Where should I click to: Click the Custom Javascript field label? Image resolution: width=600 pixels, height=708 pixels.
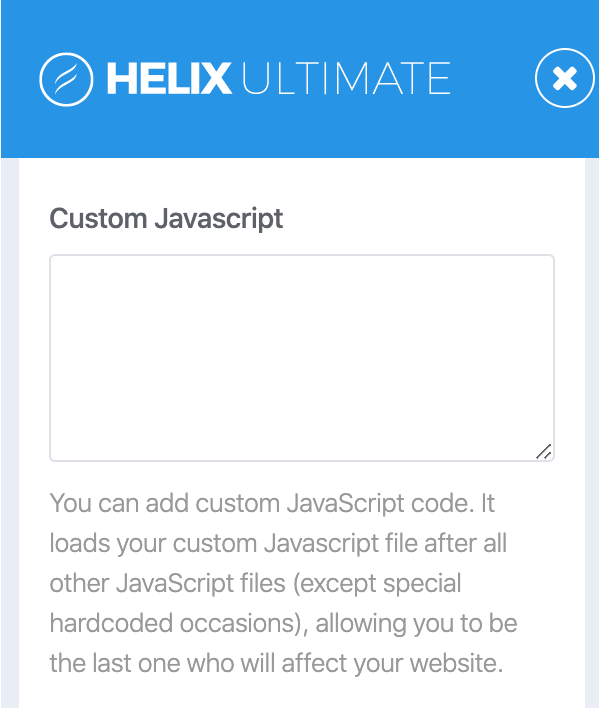[x=166, y=219]
